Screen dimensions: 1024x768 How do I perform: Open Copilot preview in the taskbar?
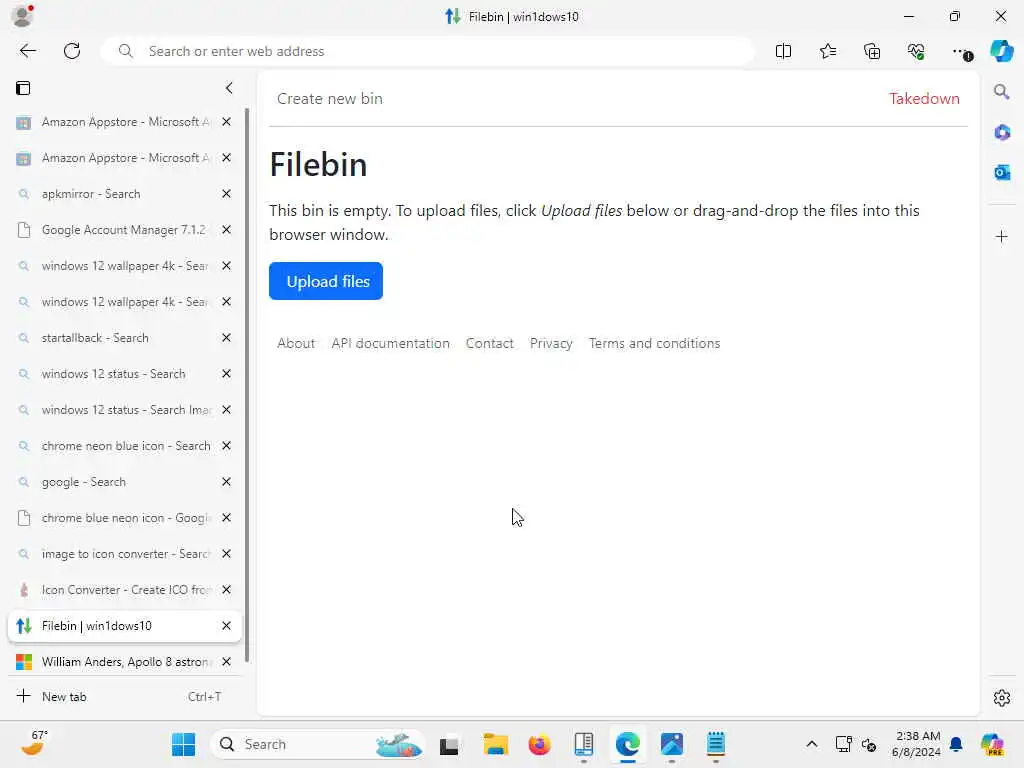993,744
